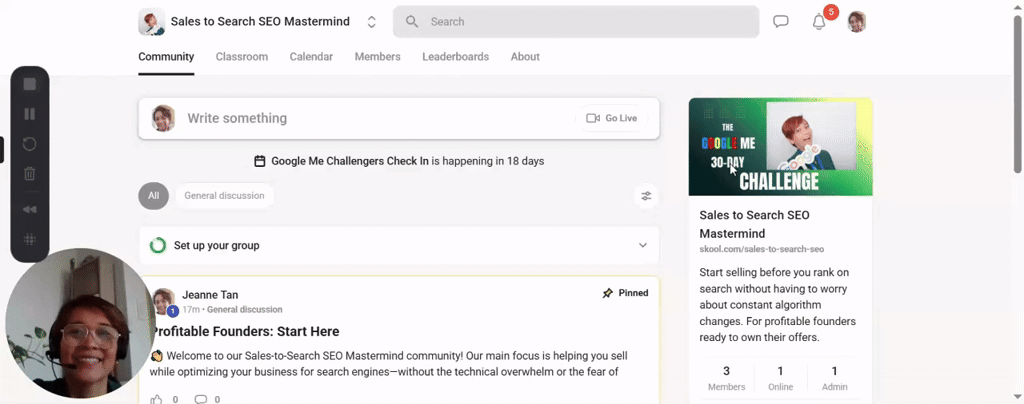
Task: Focus the Search input field
Action: coord(576,22)
